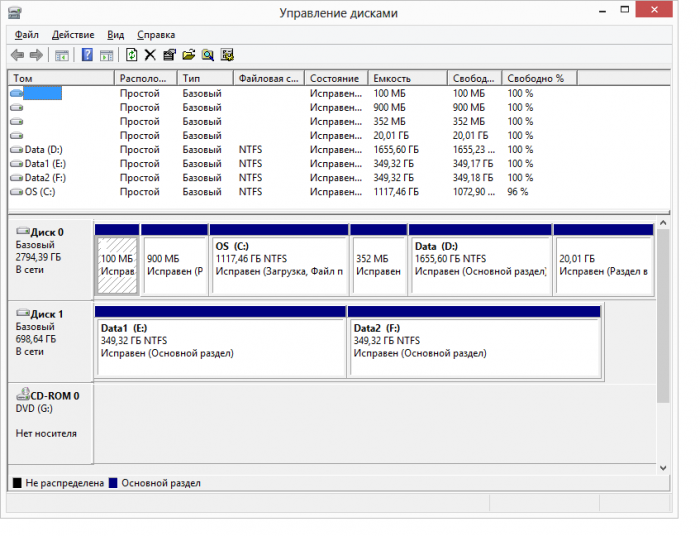Click the magnifying glass toolbar icon
The height and width of the screenshot is (536, 700).
click(x=208, y=55)
